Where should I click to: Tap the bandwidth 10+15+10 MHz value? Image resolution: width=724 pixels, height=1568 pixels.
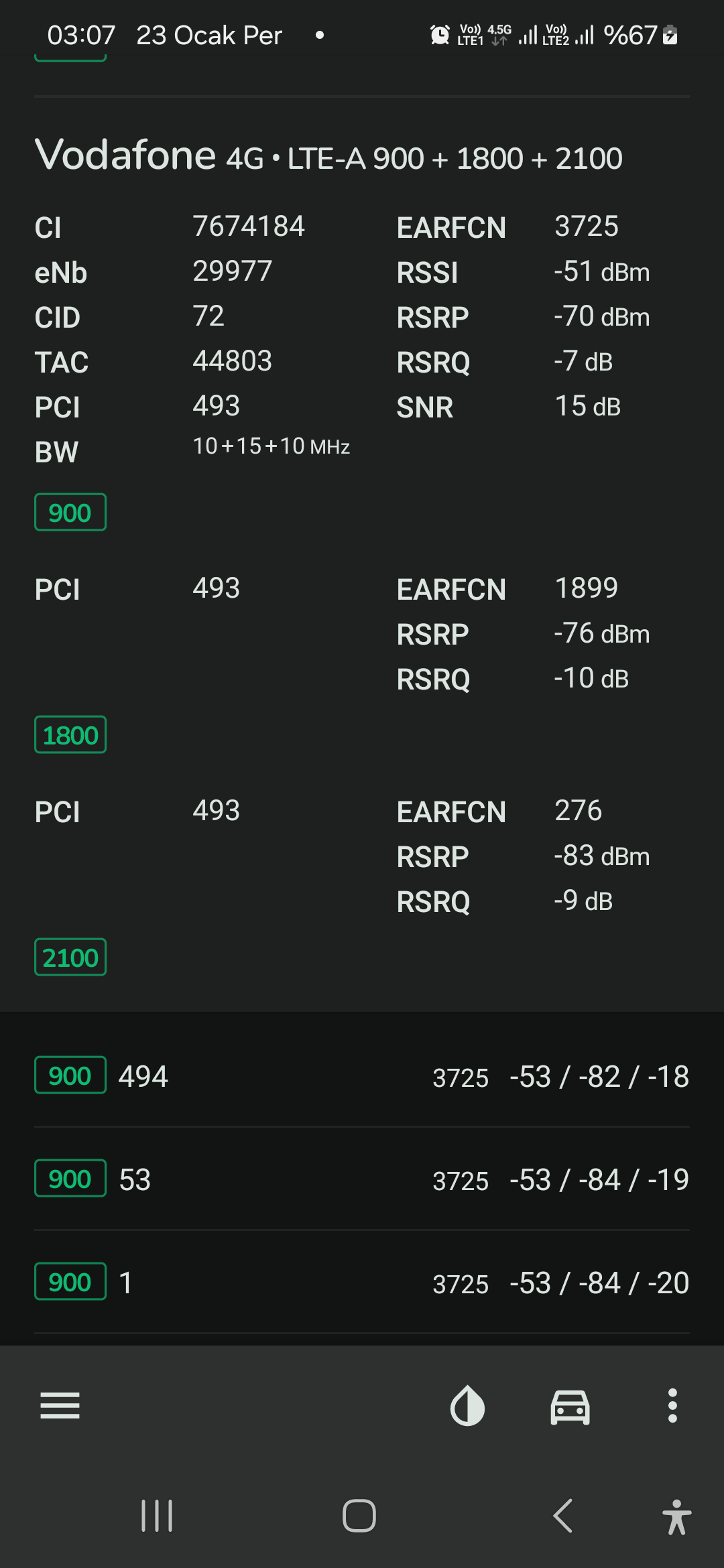coord(271,446)
